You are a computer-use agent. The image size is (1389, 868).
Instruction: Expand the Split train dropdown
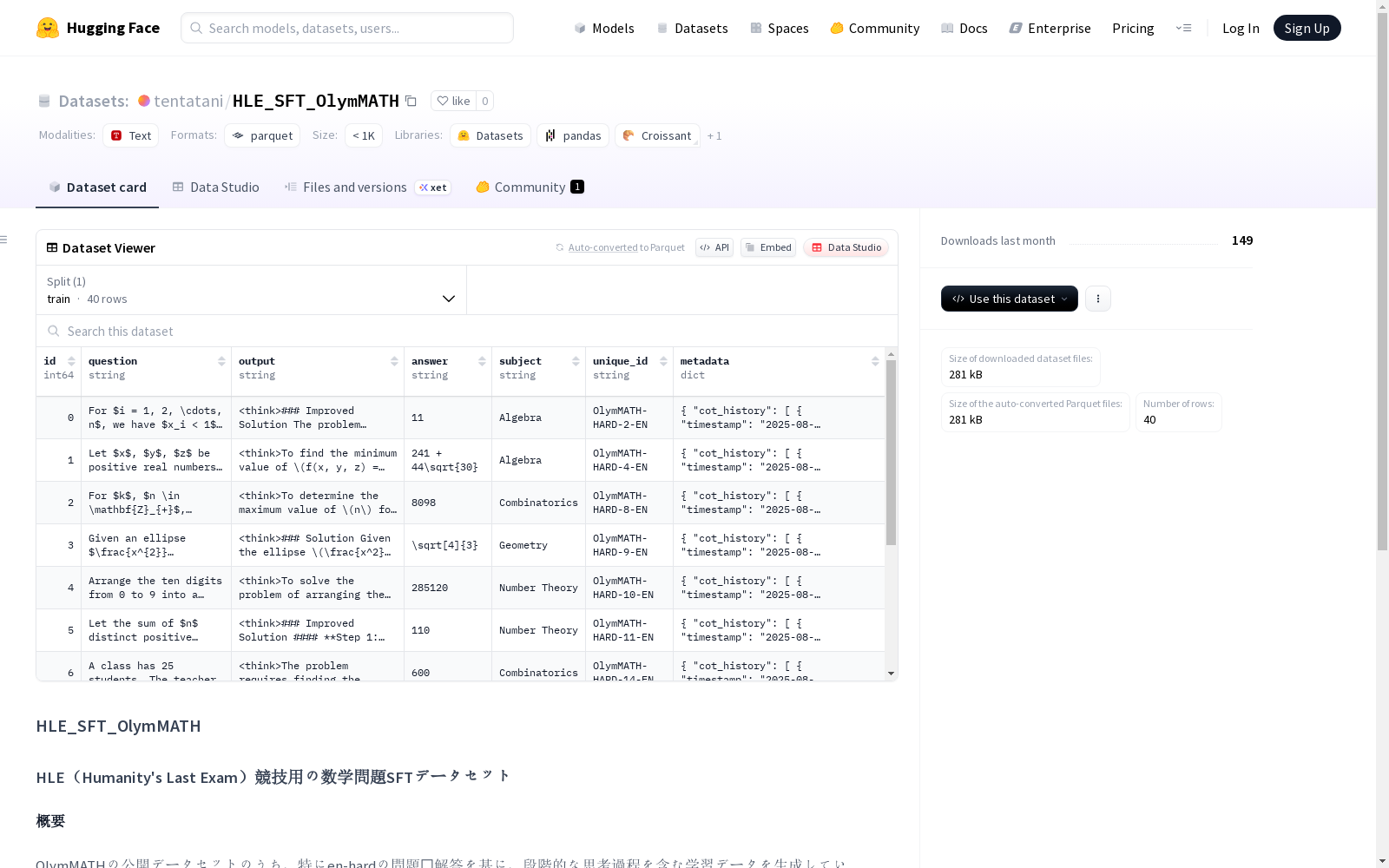252,290
